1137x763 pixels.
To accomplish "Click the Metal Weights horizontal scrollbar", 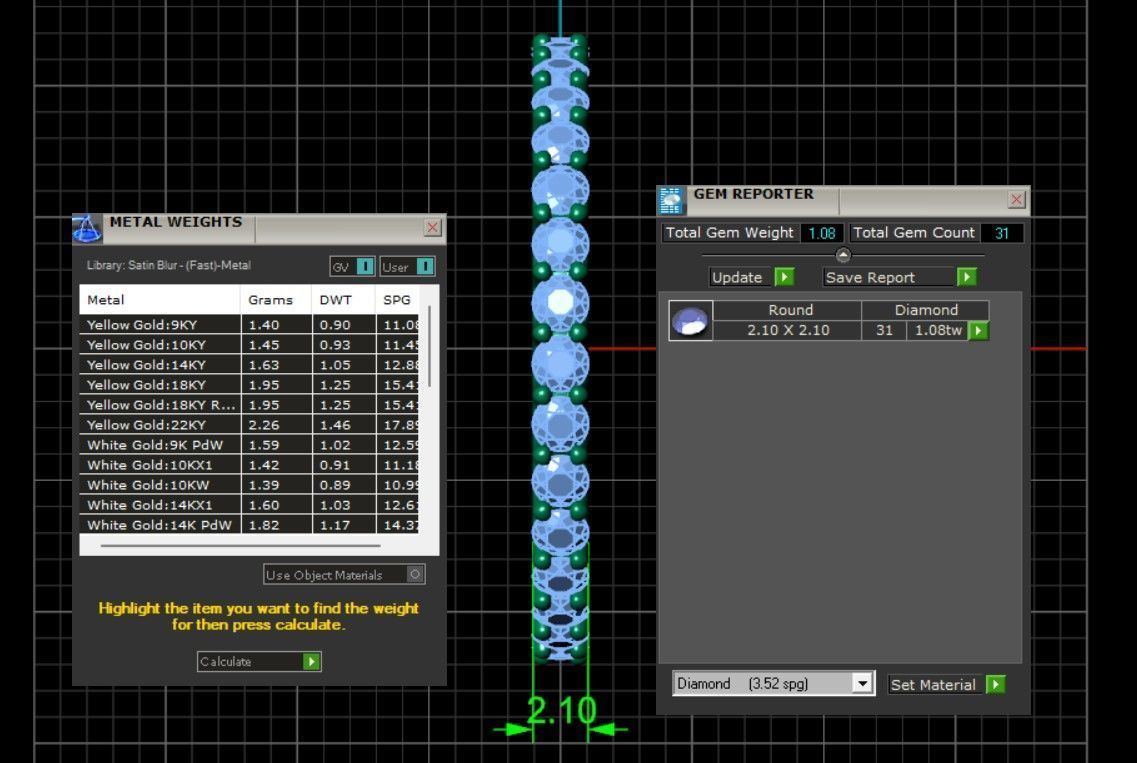I will click(x=241, y=545).
